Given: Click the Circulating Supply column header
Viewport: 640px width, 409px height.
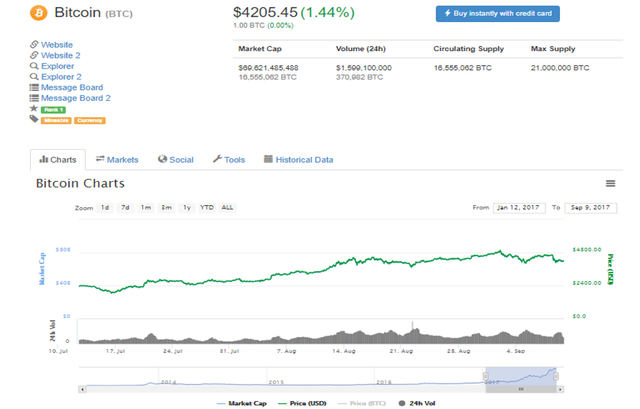Looking at the screenshot, I should click(469, 49).
